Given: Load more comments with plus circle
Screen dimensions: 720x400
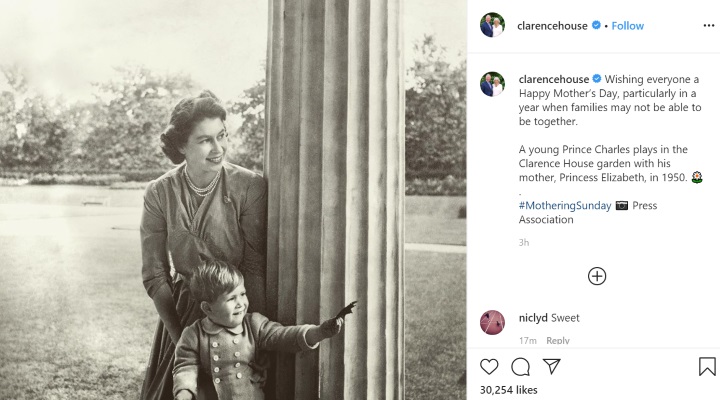Looking at the screenshot, I should coord(597,276).
